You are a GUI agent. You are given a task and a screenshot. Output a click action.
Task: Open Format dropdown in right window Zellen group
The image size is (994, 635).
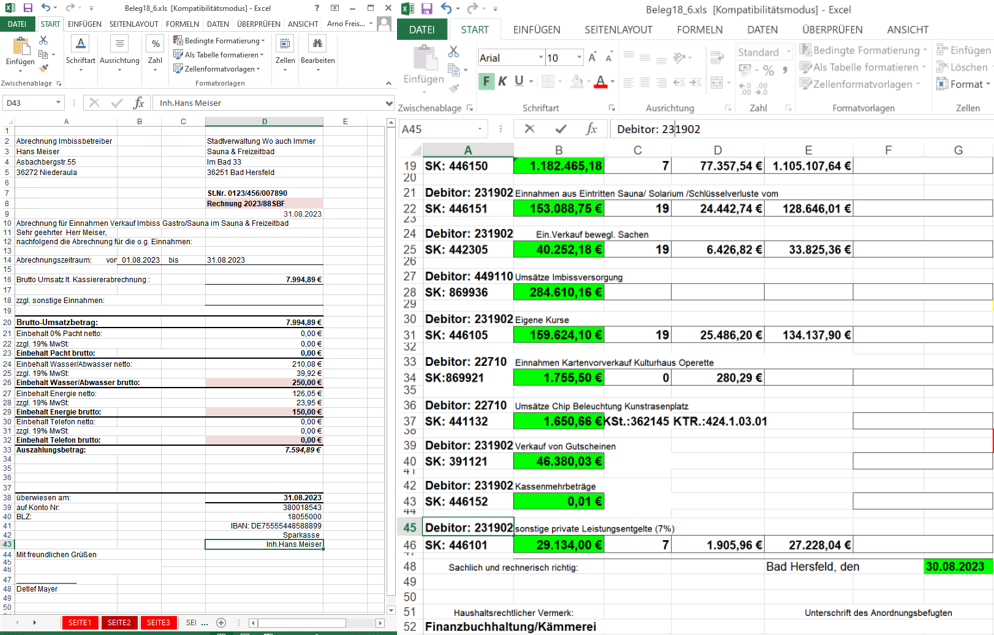coord(962,84)
